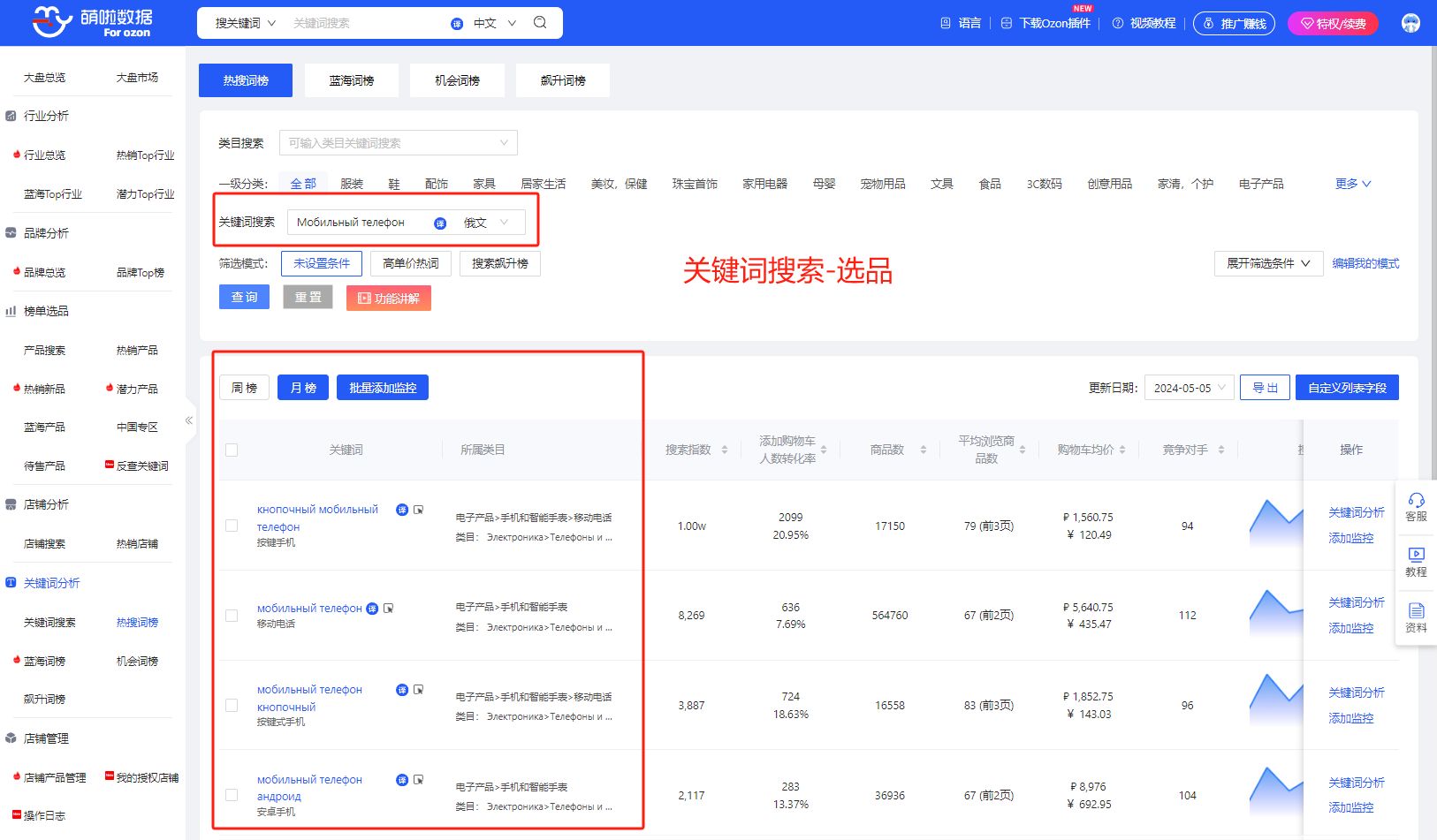The image size is (1437, 840).
Task: Click the 重置 reset button
Action: [308, 298]
